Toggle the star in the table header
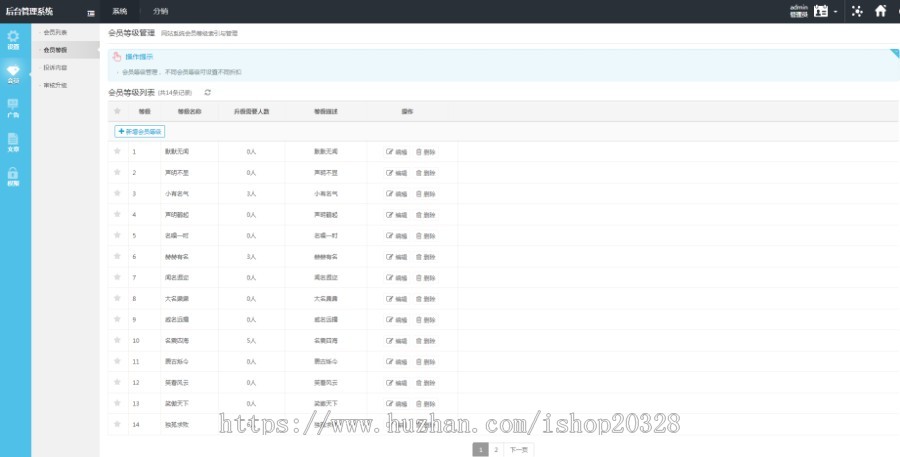 pos(117,111)
